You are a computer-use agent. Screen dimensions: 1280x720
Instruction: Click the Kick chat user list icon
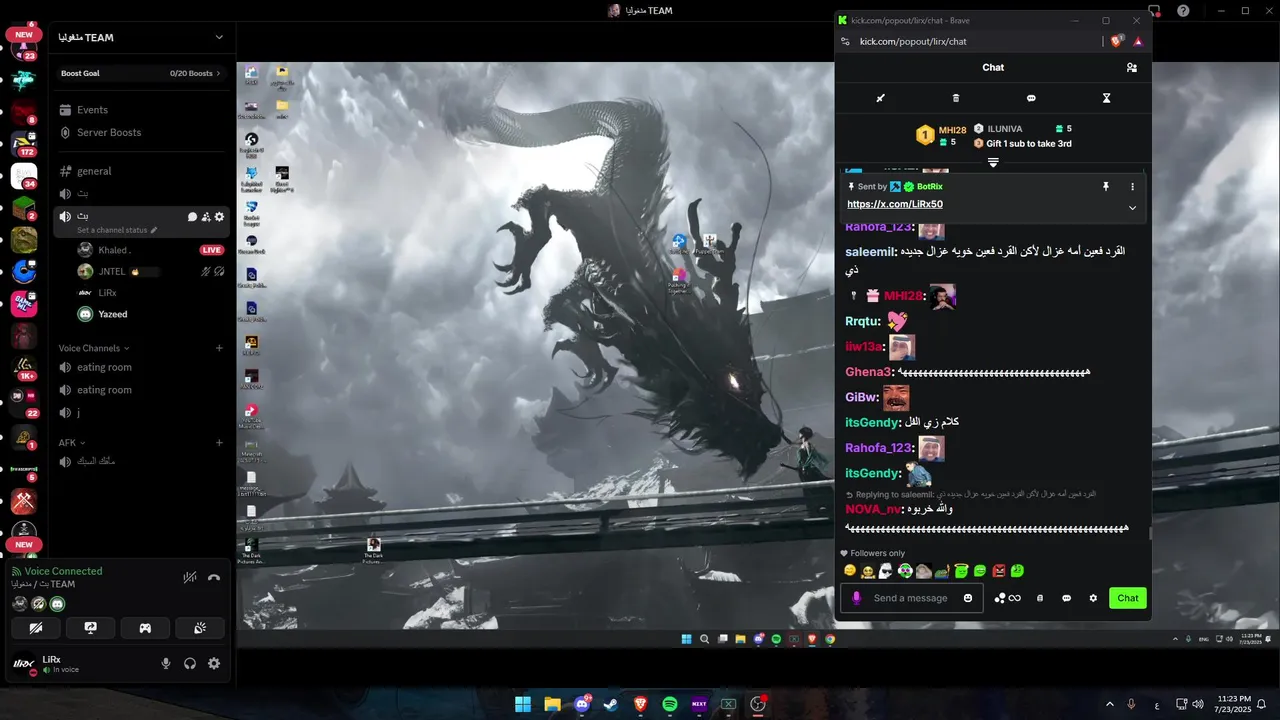pos(1131,68)
